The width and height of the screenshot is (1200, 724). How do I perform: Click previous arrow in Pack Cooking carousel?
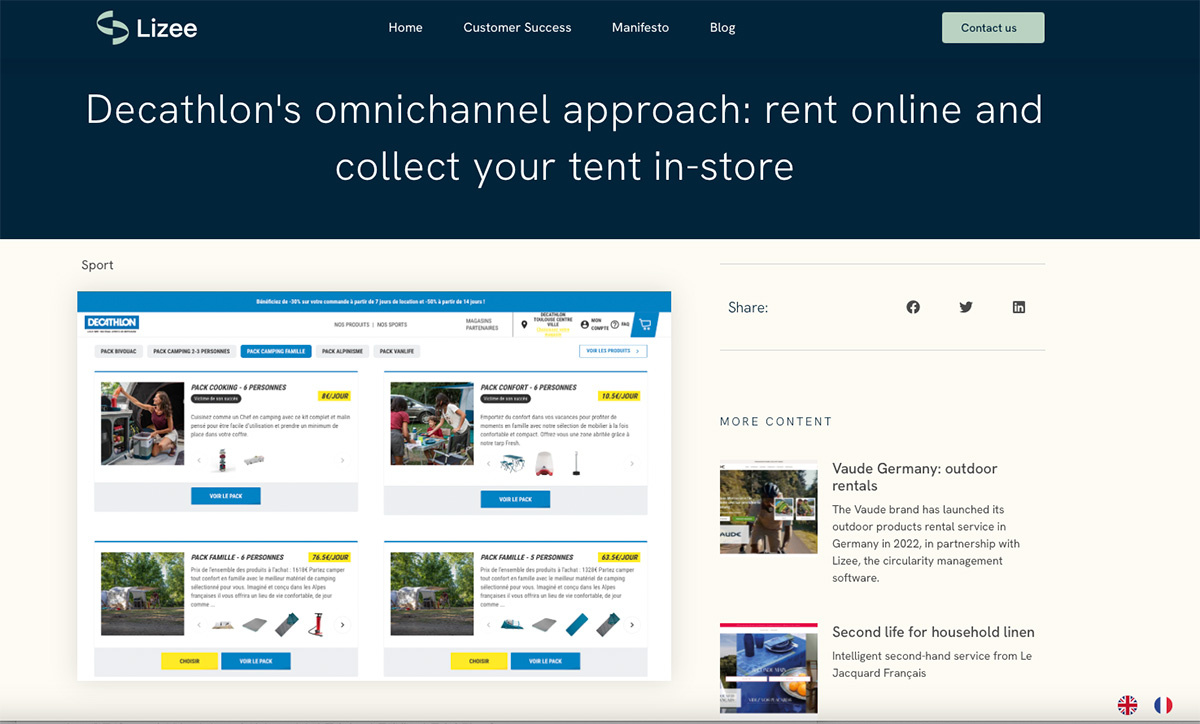(x=198, y=461)
